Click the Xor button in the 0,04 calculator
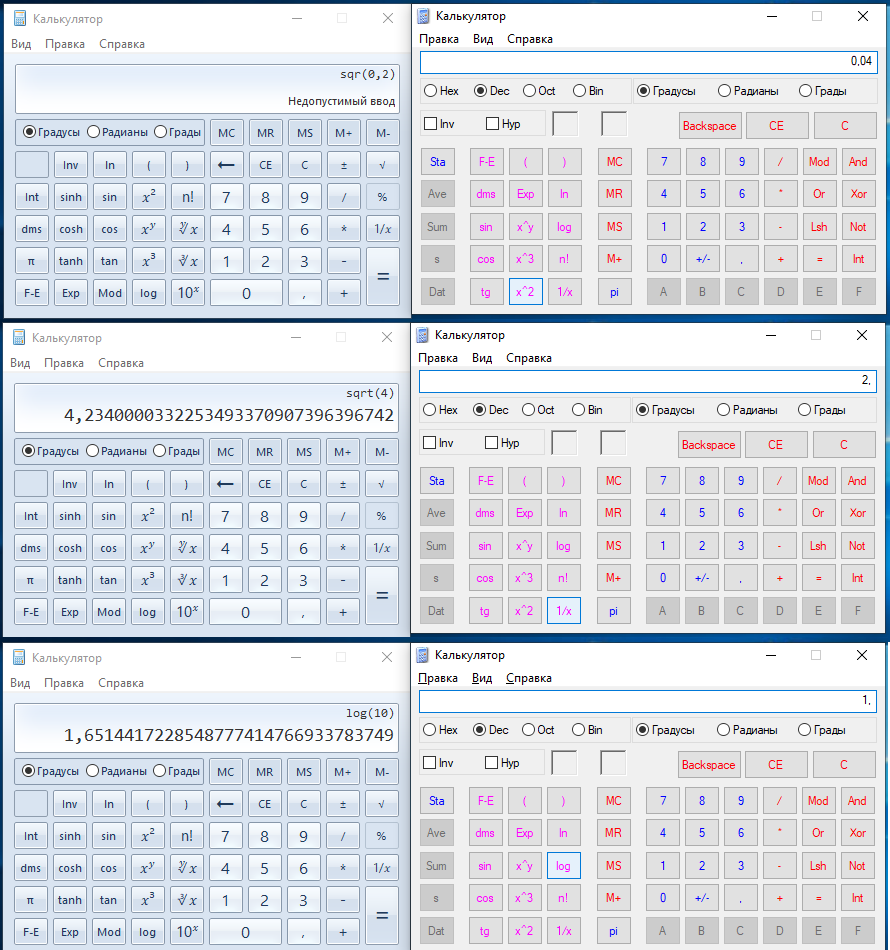 tap(858, 194)
